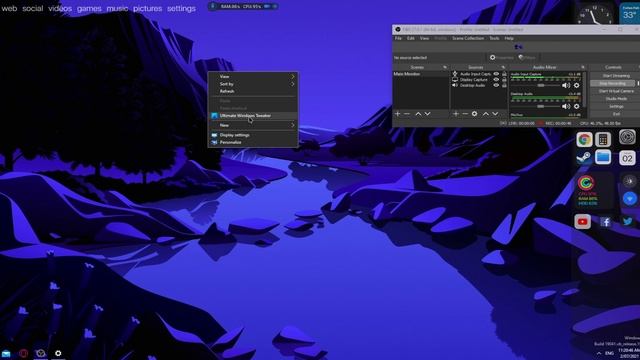This screenshot has height=360, width=640.
Task: Expand the Sort by submenu arrow
Action: click(x=293, y=84)
